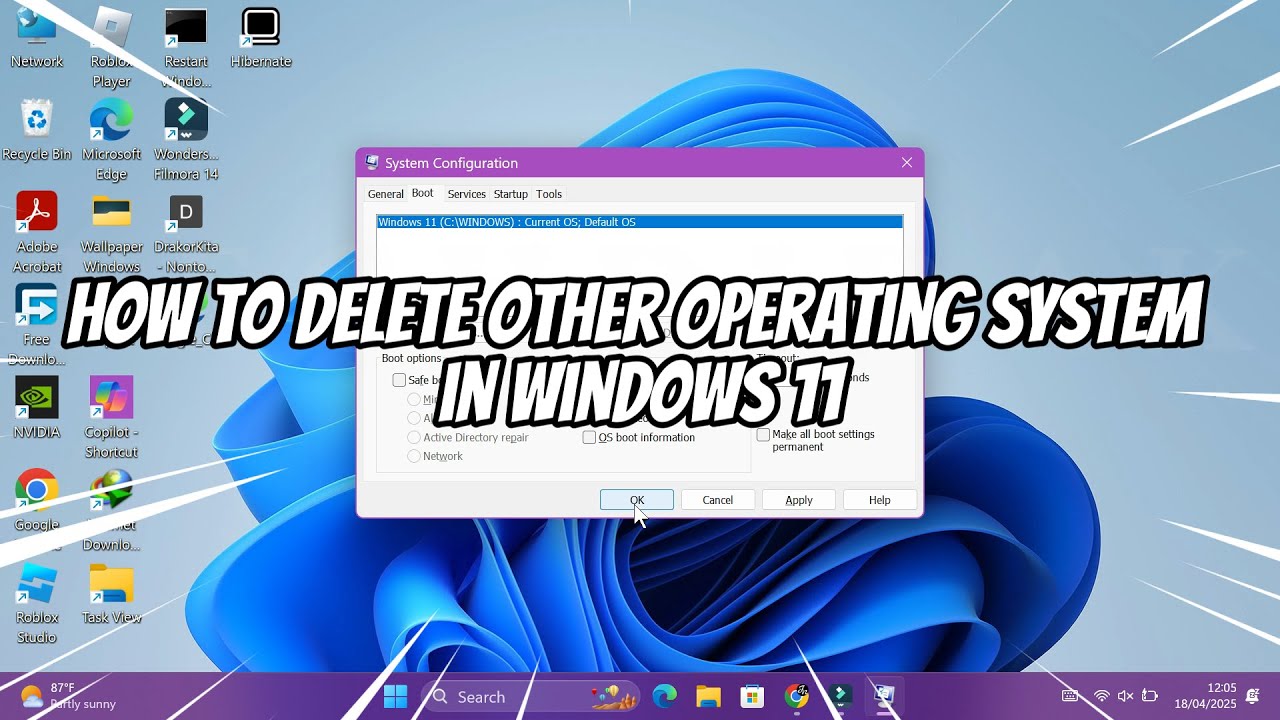Open the 87°F weather widget
Image resolution: width=1280 pixels, height=720 pixels.
tap(68, 696)
